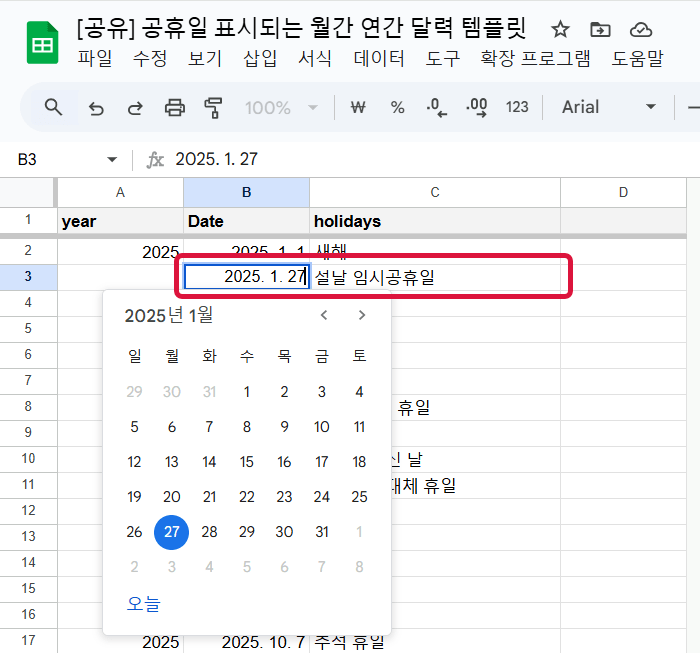Open the 데이터 menu
This screenshot has width=700, height=653.
tap(379, 59)
